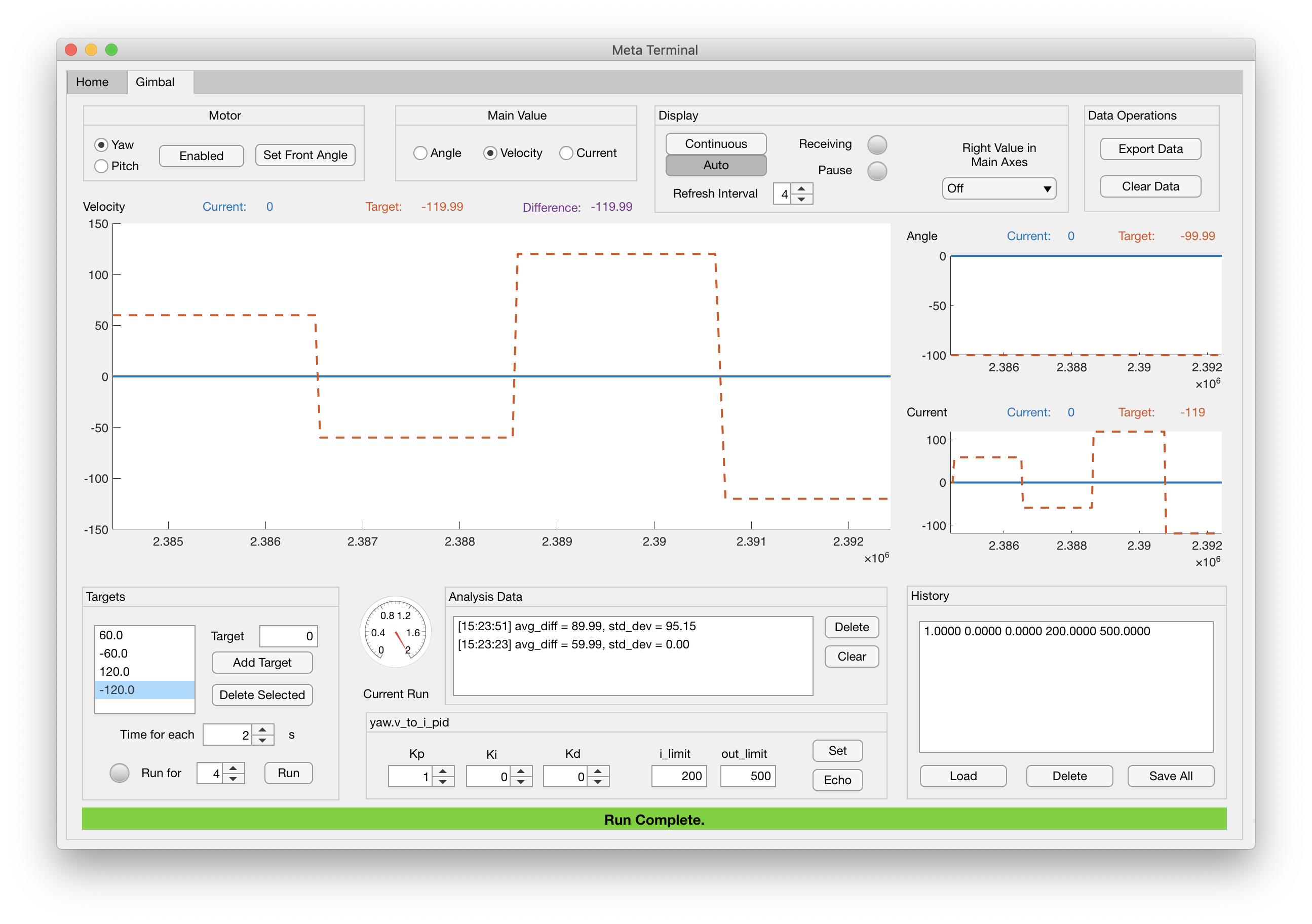Increase the Ki value
This screenshot has height=924, width=1312.
(521, 771)
